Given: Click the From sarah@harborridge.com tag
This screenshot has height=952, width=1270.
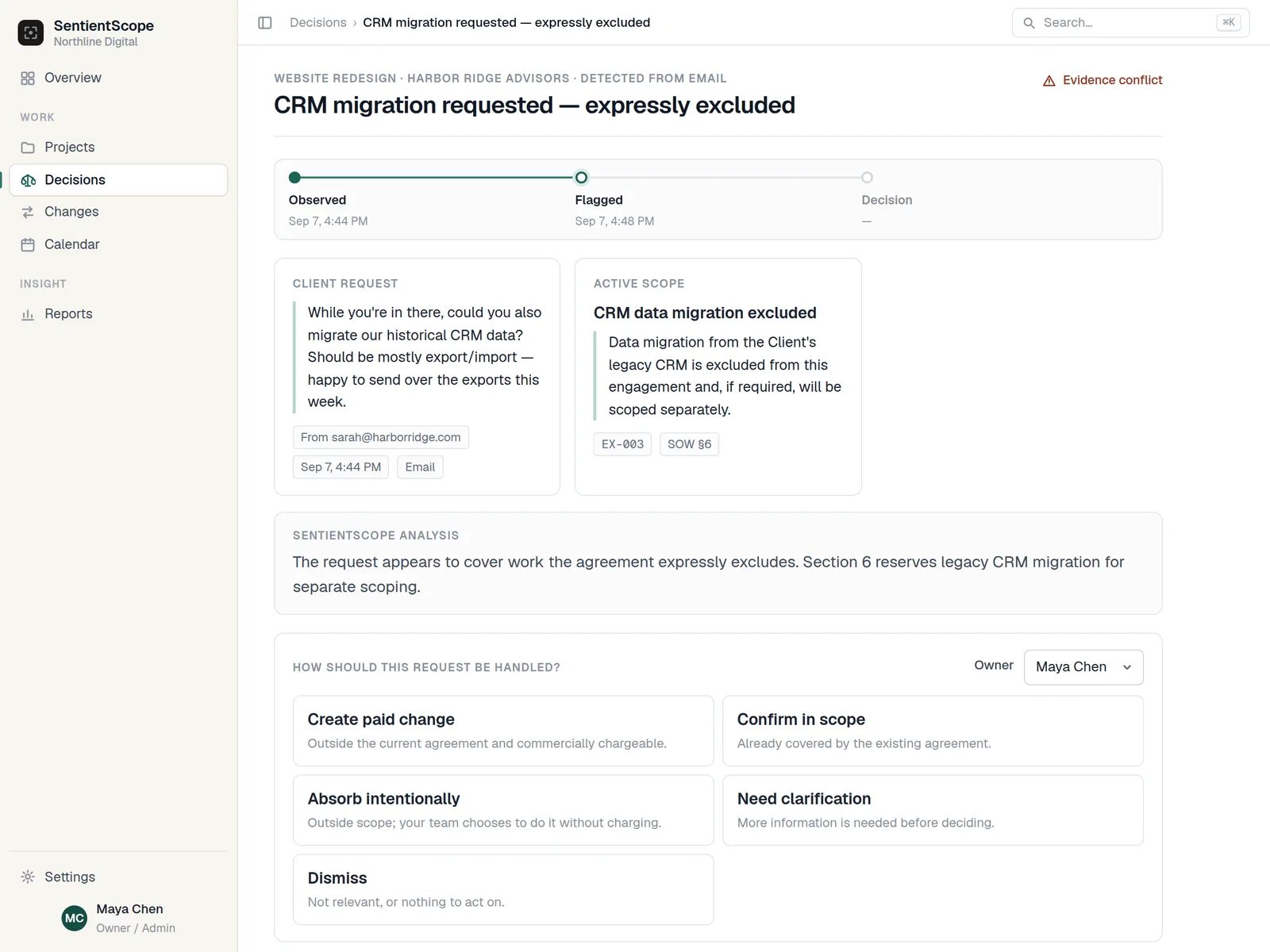Looking at the screenshot, I should (381, 437).
